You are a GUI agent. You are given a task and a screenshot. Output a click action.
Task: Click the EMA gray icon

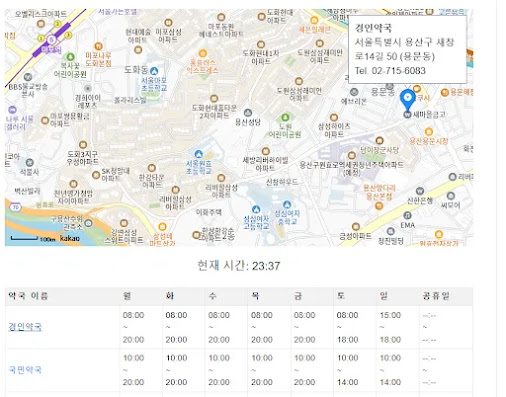tap(407, 215)
